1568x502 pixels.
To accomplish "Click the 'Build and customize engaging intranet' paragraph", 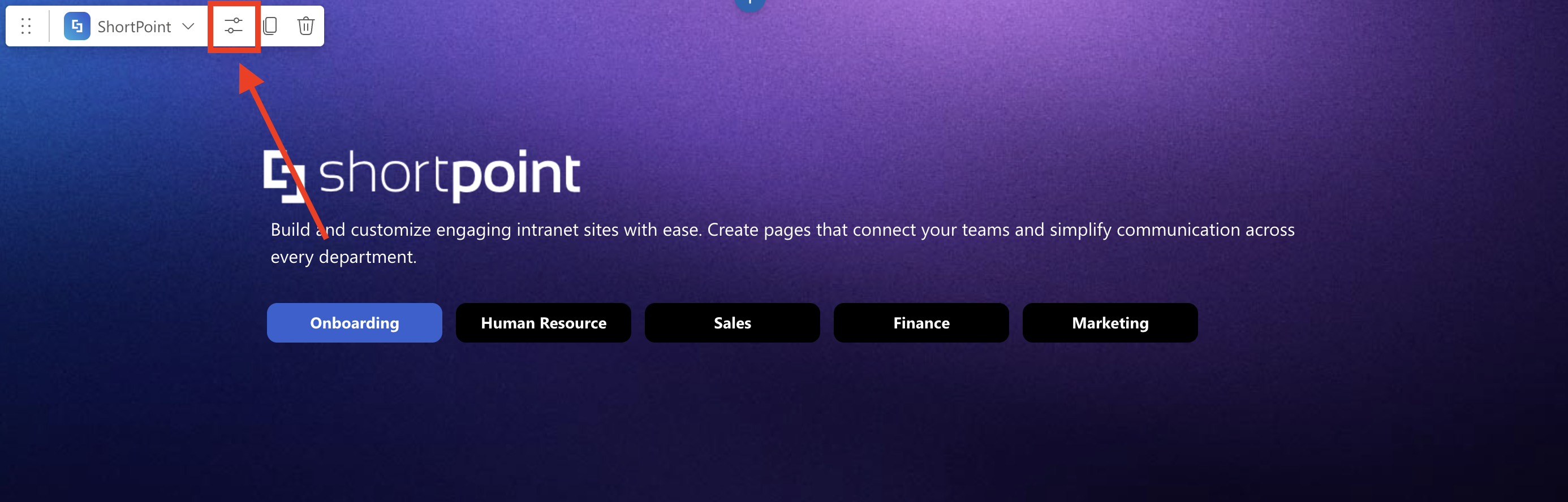I will 782,243.
